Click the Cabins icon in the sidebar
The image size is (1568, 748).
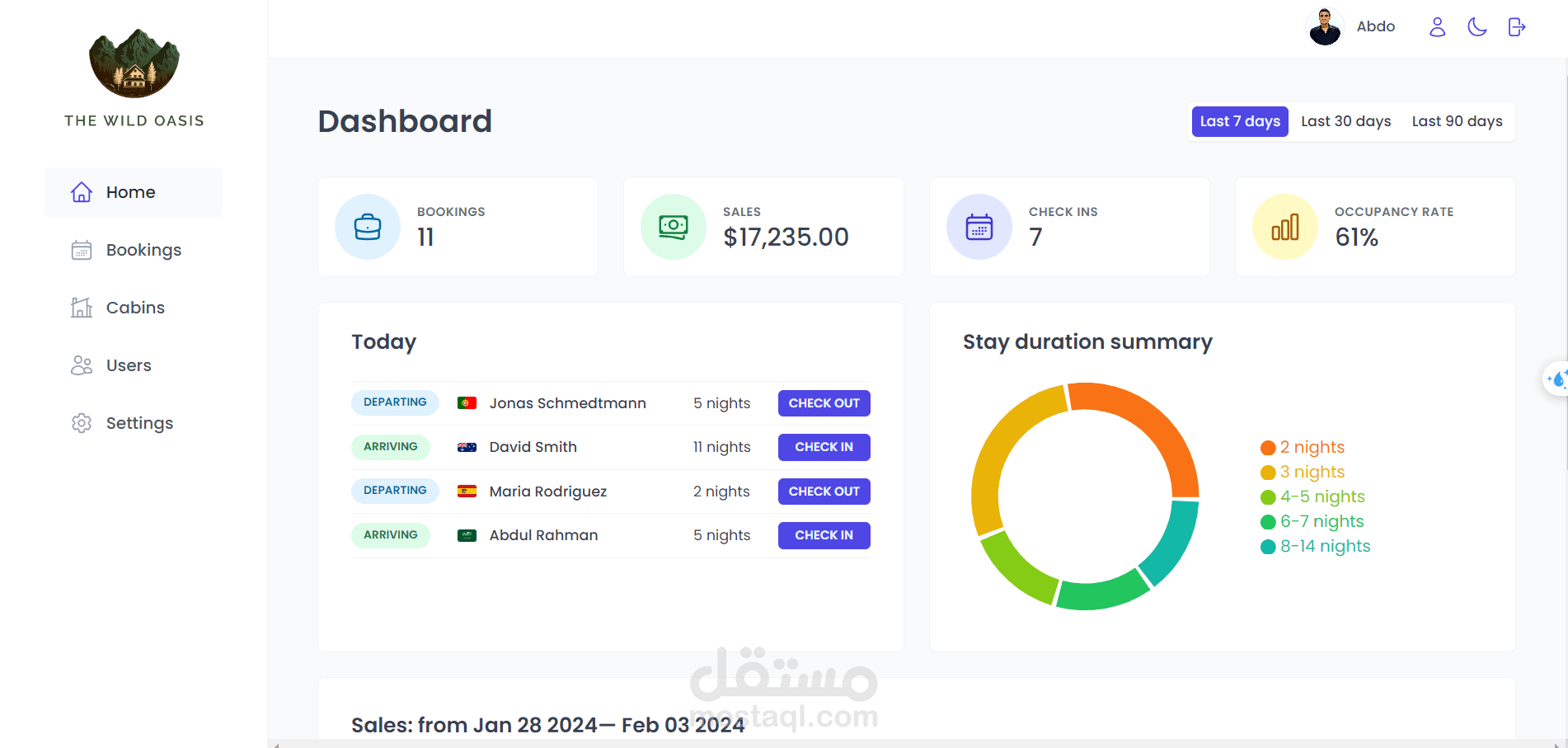pos(81,307)
